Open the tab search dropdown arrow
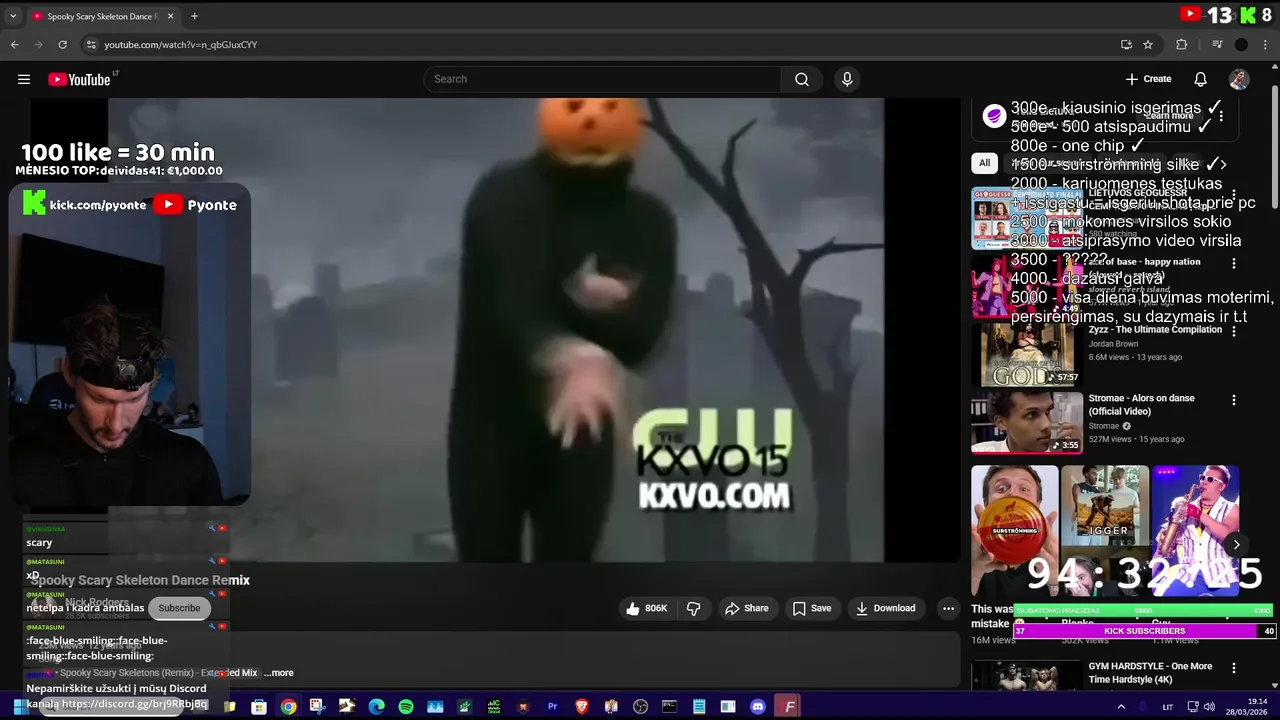 click(x=14, y=16)
